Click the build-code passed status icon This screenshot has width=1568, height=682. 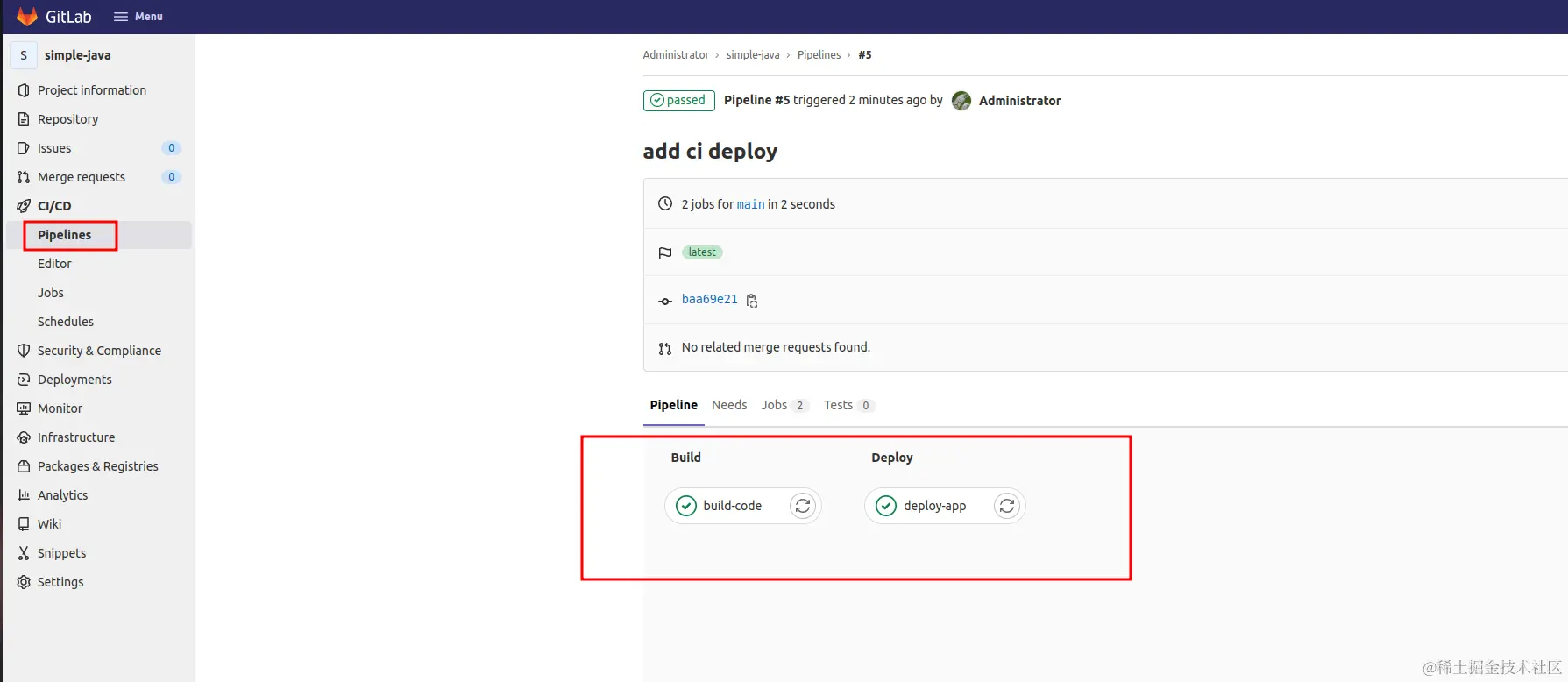(x=686, y=506)
